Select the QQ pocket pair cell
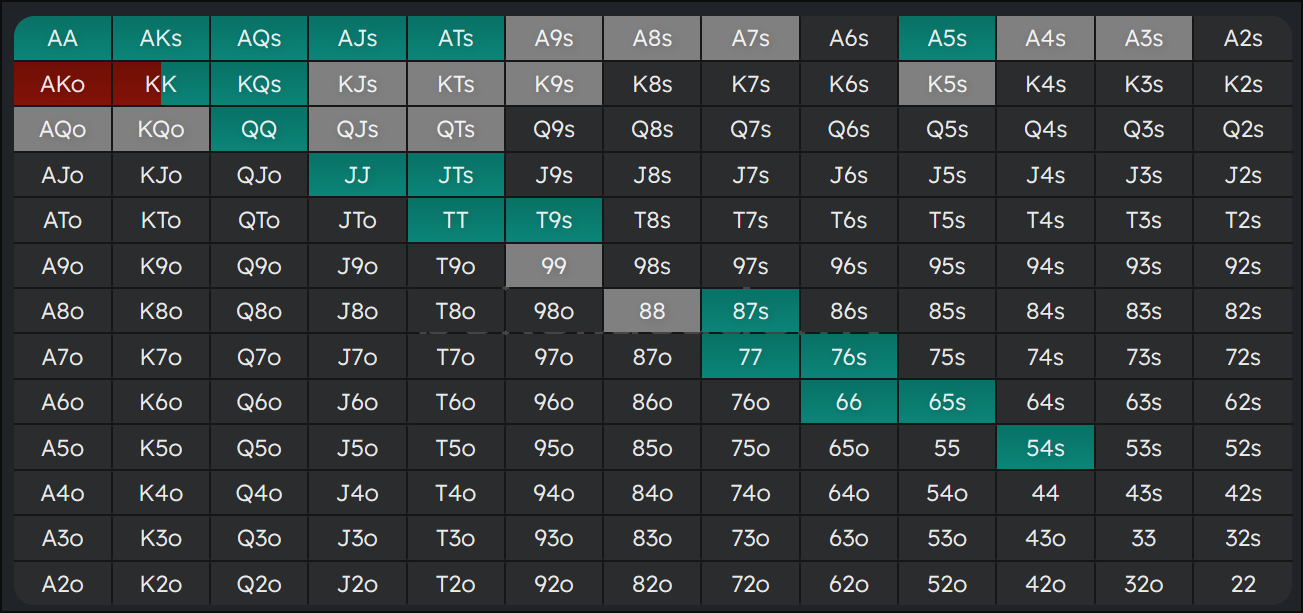Screen dimensions: 1303x613 coord(259,130)
